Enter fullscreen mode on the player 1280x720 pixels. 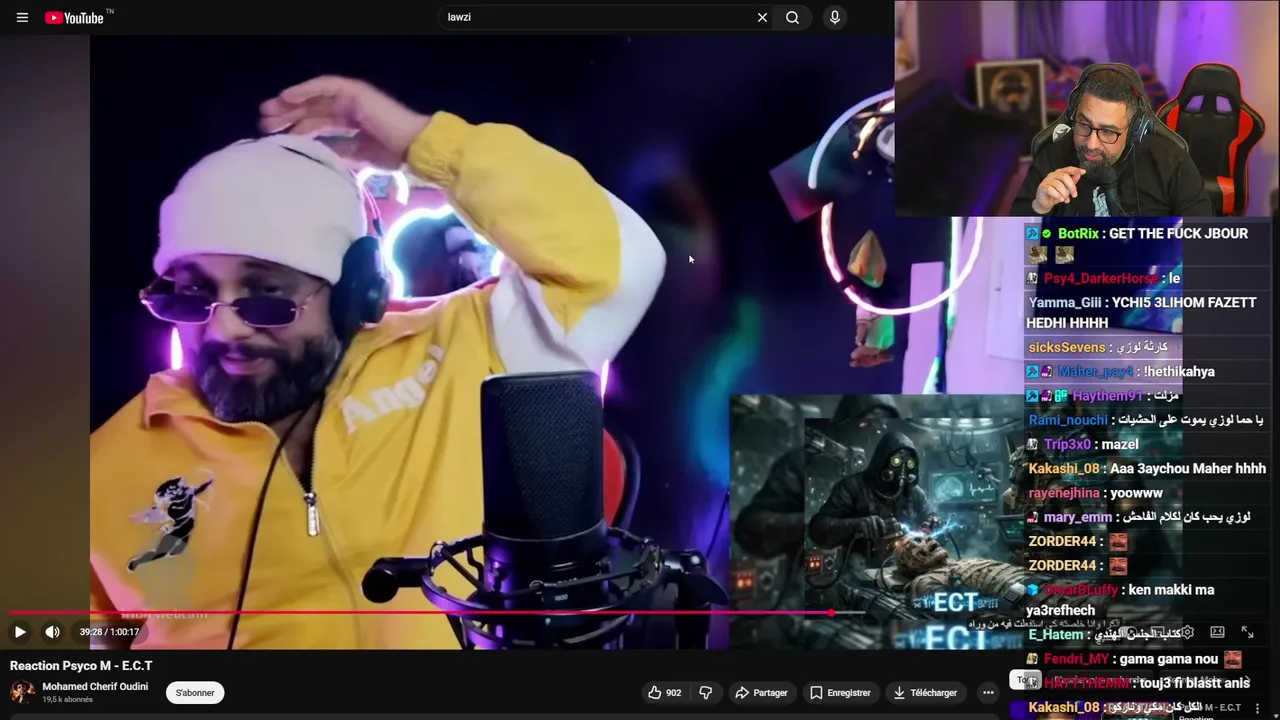coord(1247,632)
